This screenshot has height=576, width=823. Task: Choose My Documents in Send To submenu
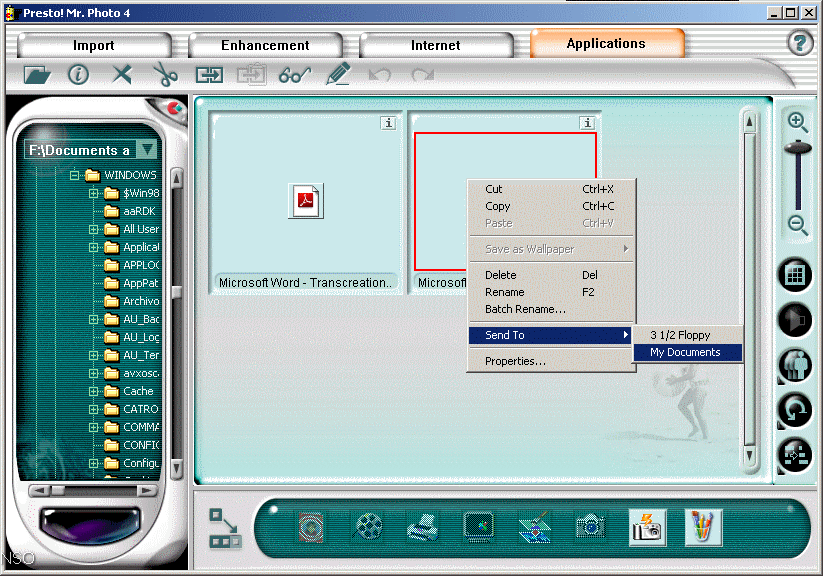click(688, 352)
